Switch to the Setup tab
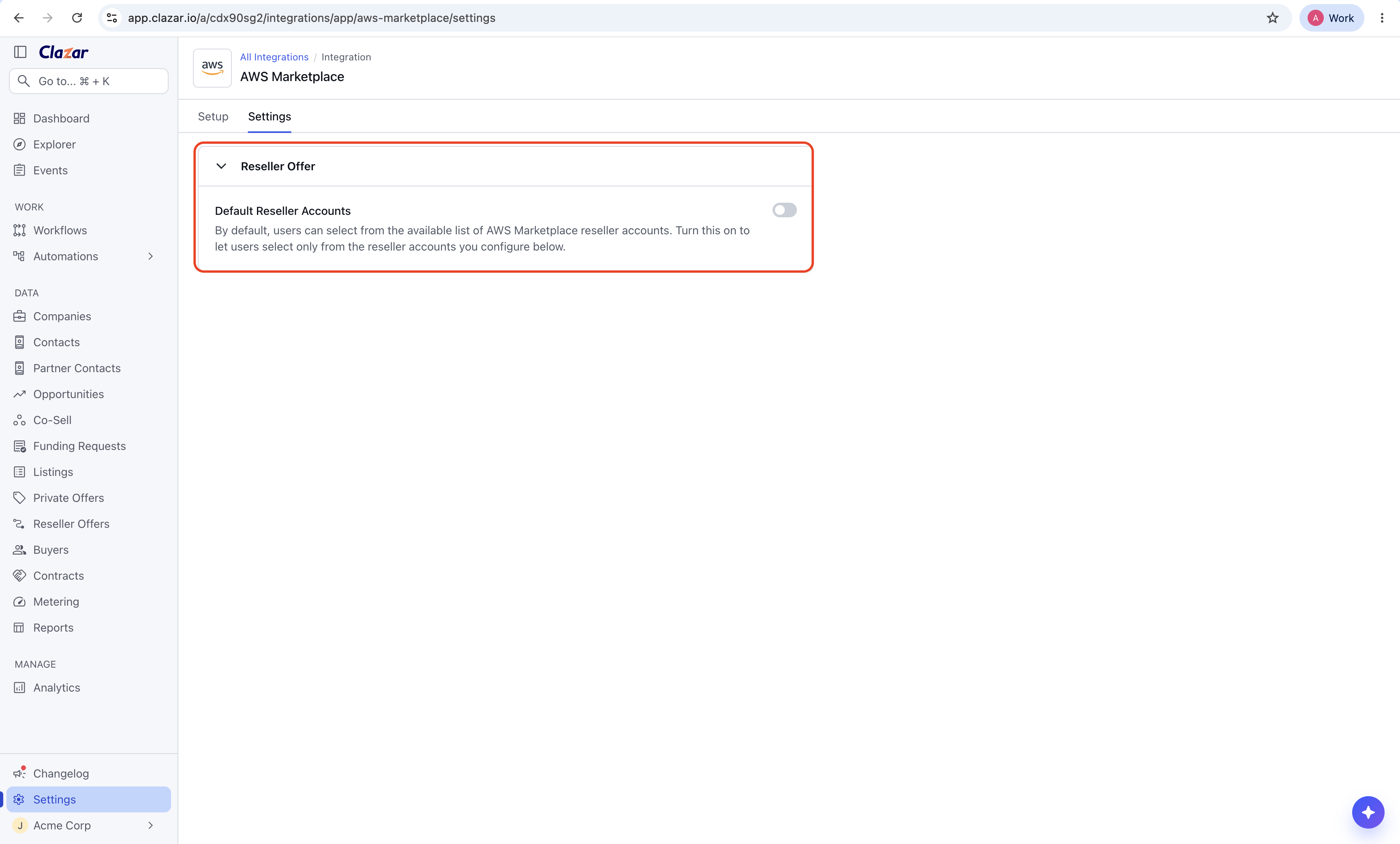This screenshot has height=844, width=1400. [x=213, y=116]
